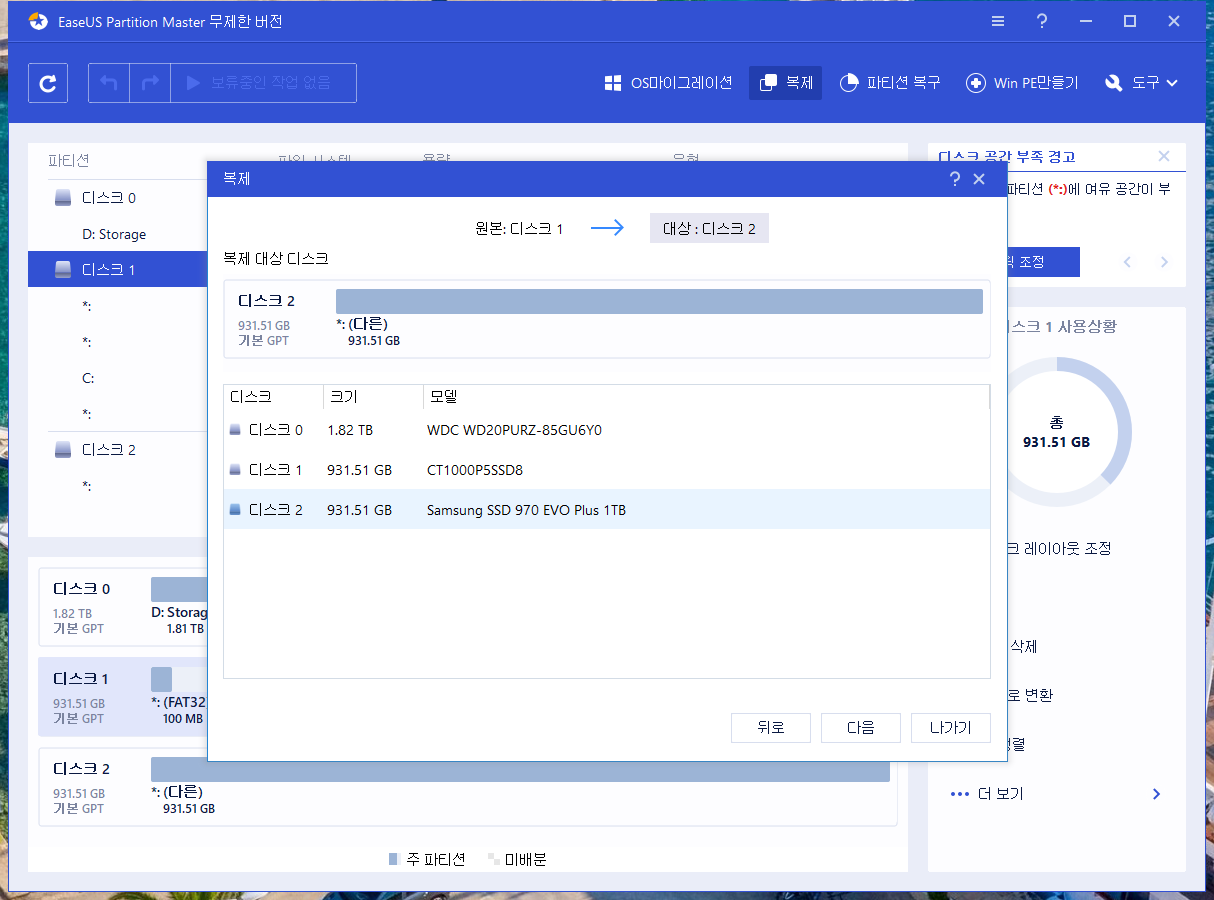
Task: Click the 원본: 디스크 1 step label
Action: (519, 229)
